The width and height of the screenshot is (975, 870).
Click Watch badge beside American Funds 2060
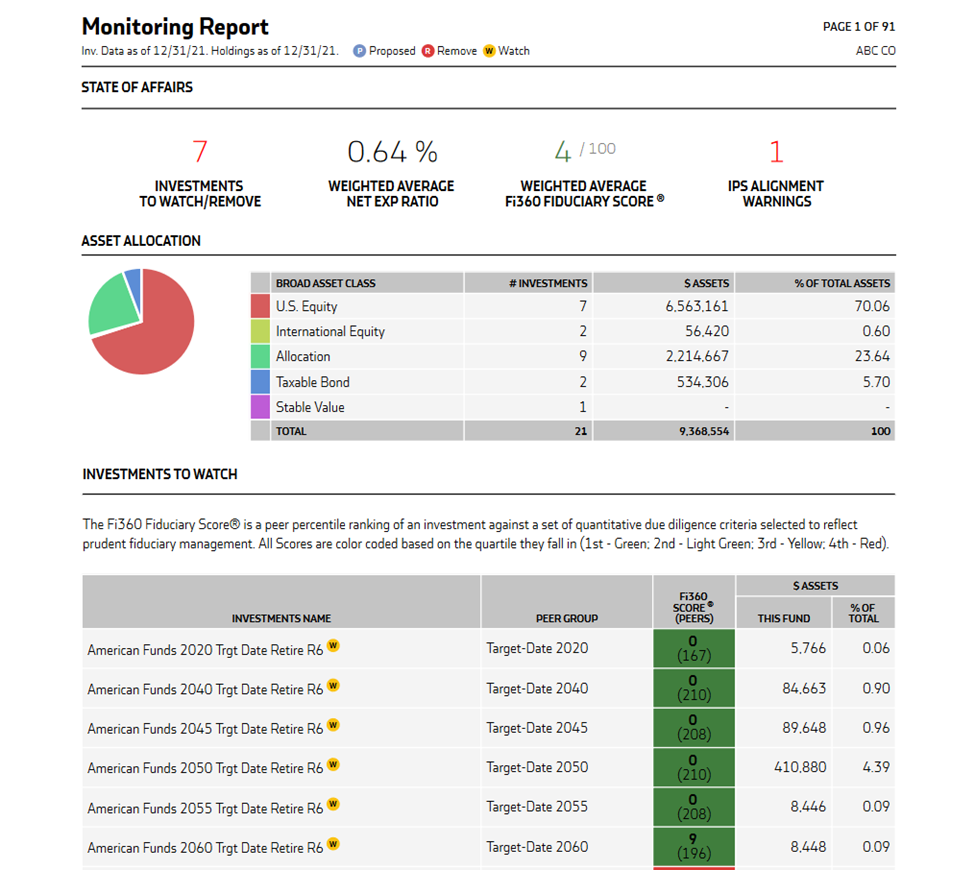tap(334, 845)
